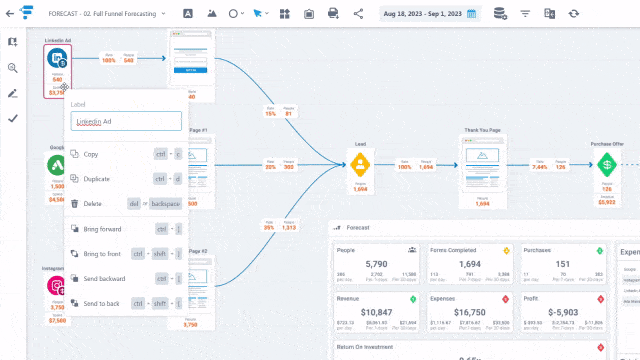Open the elements layout icon
The width and height of the screenshot is (640, 360).
point(284,13)
